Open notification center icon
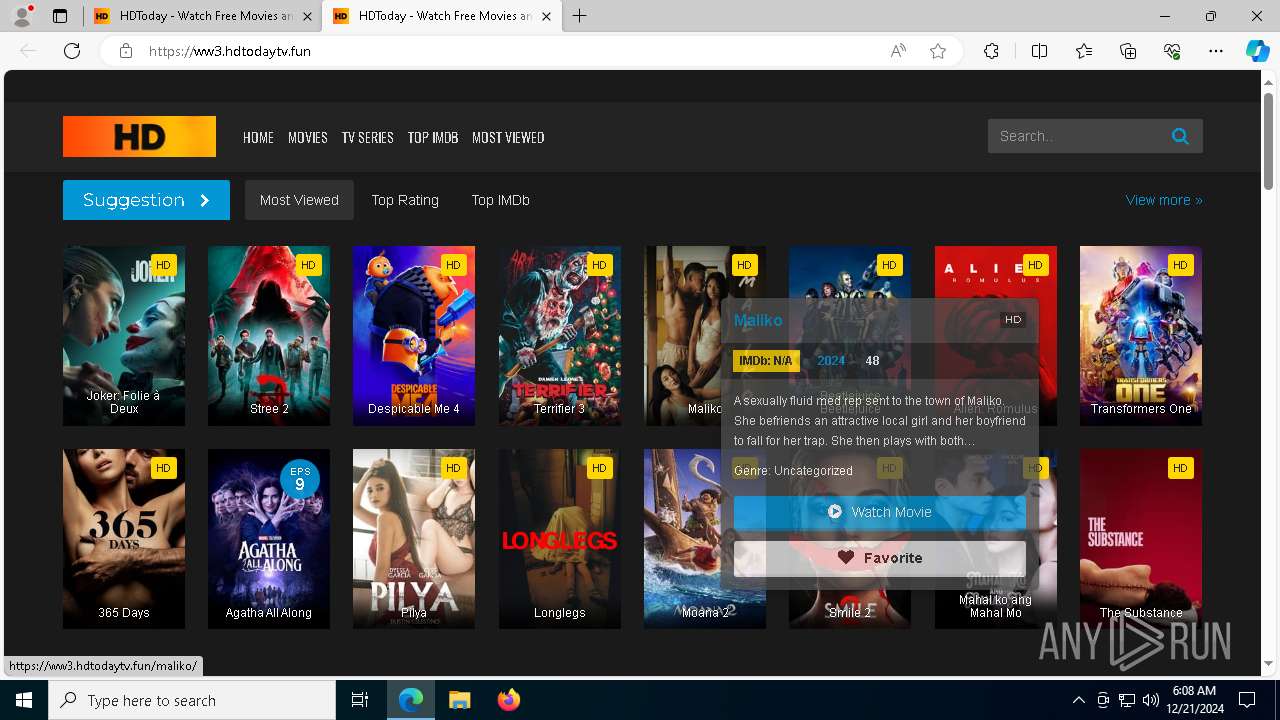This screenshot has width=1280, height=720. [1247, 700]
